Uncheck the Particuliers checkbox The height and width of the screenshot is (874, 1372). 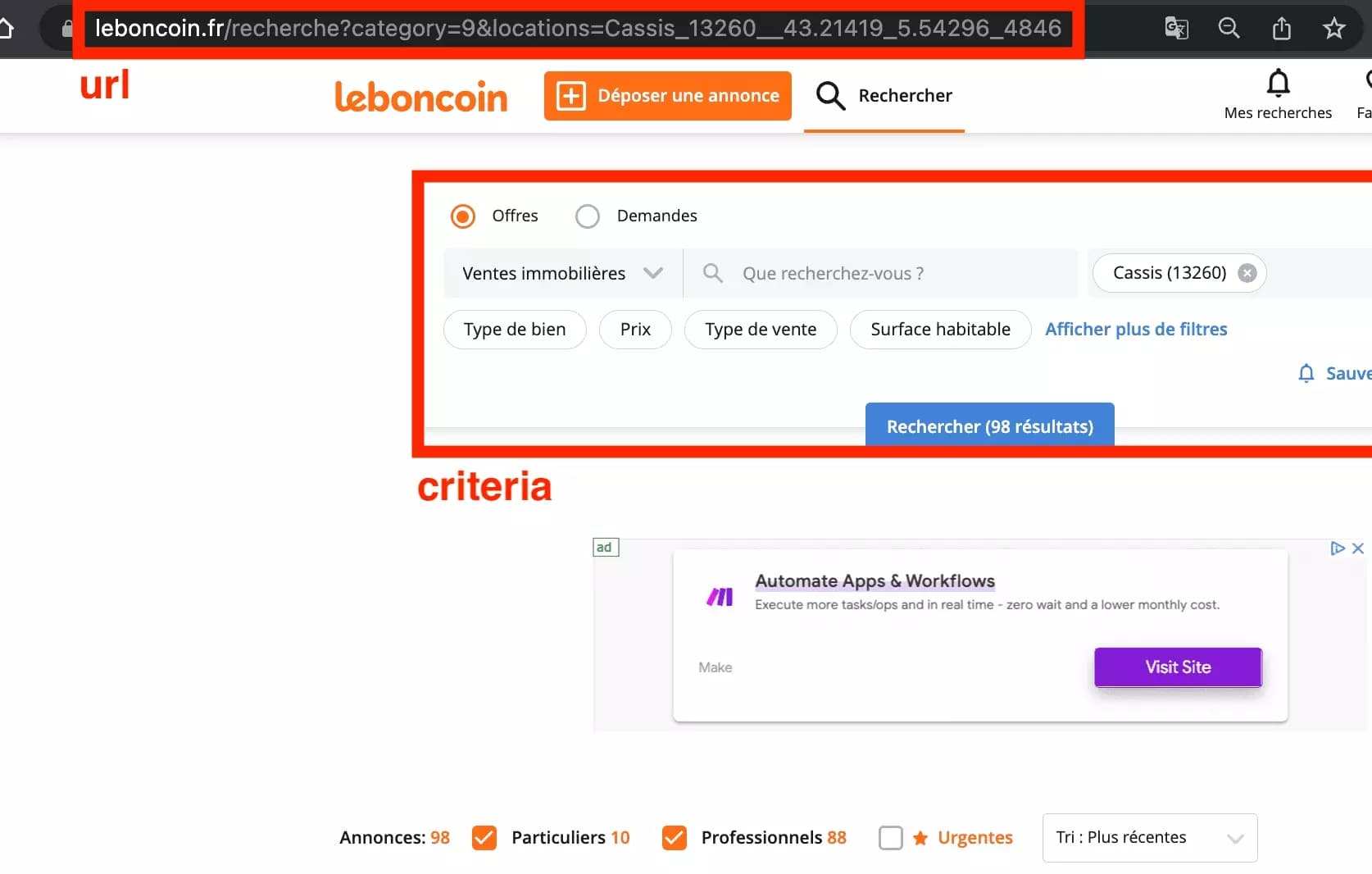click(484, 838)
